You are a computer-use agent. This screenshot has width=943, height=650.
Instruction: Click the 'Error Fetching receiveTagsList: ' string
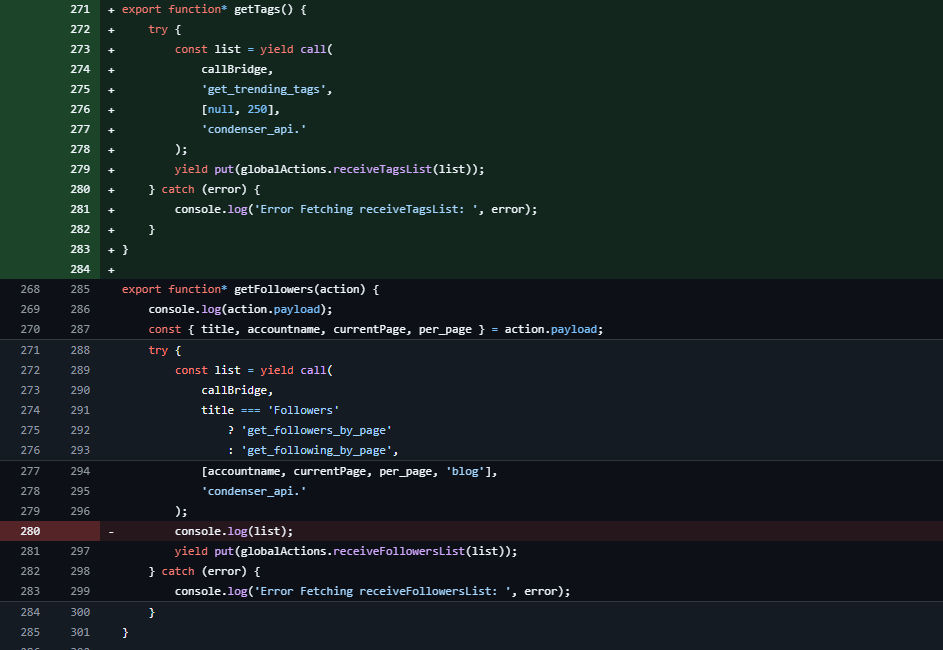366,209
